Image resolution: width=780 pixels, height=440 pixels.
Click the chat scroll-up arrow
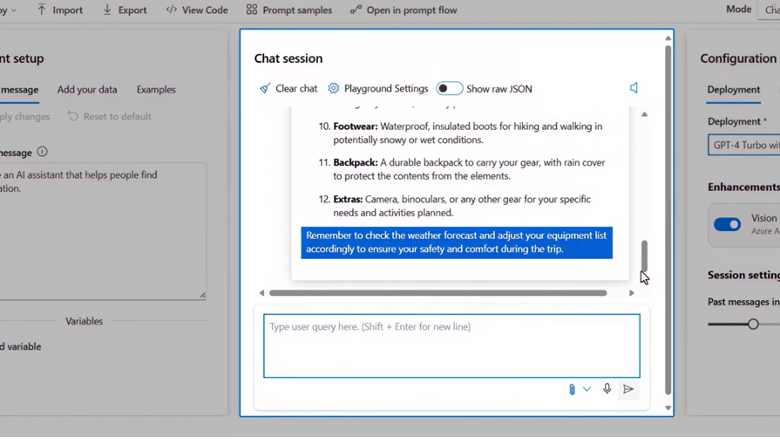[644, 114]
